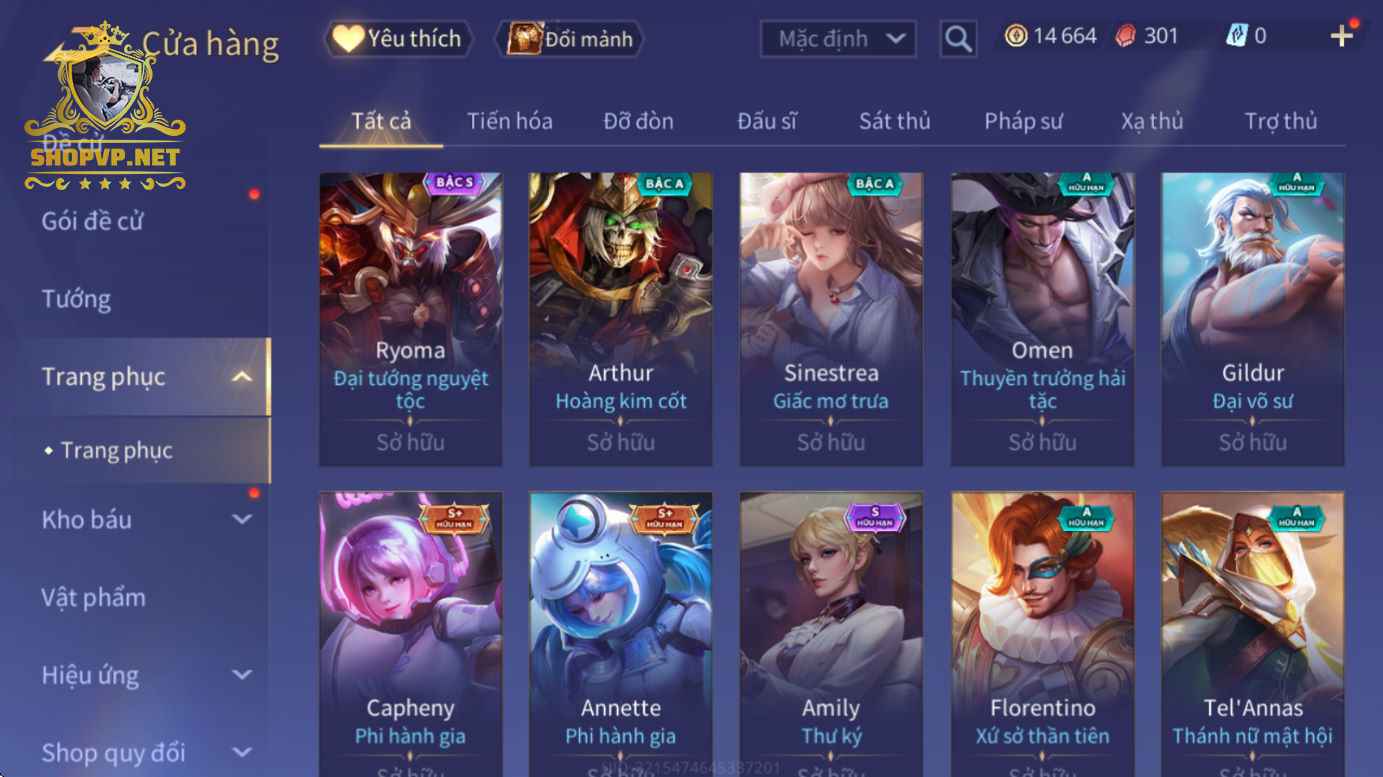Select Sinestrea Giấc mơ trưa skin card

pyautogui.click(x=831, y=320)
